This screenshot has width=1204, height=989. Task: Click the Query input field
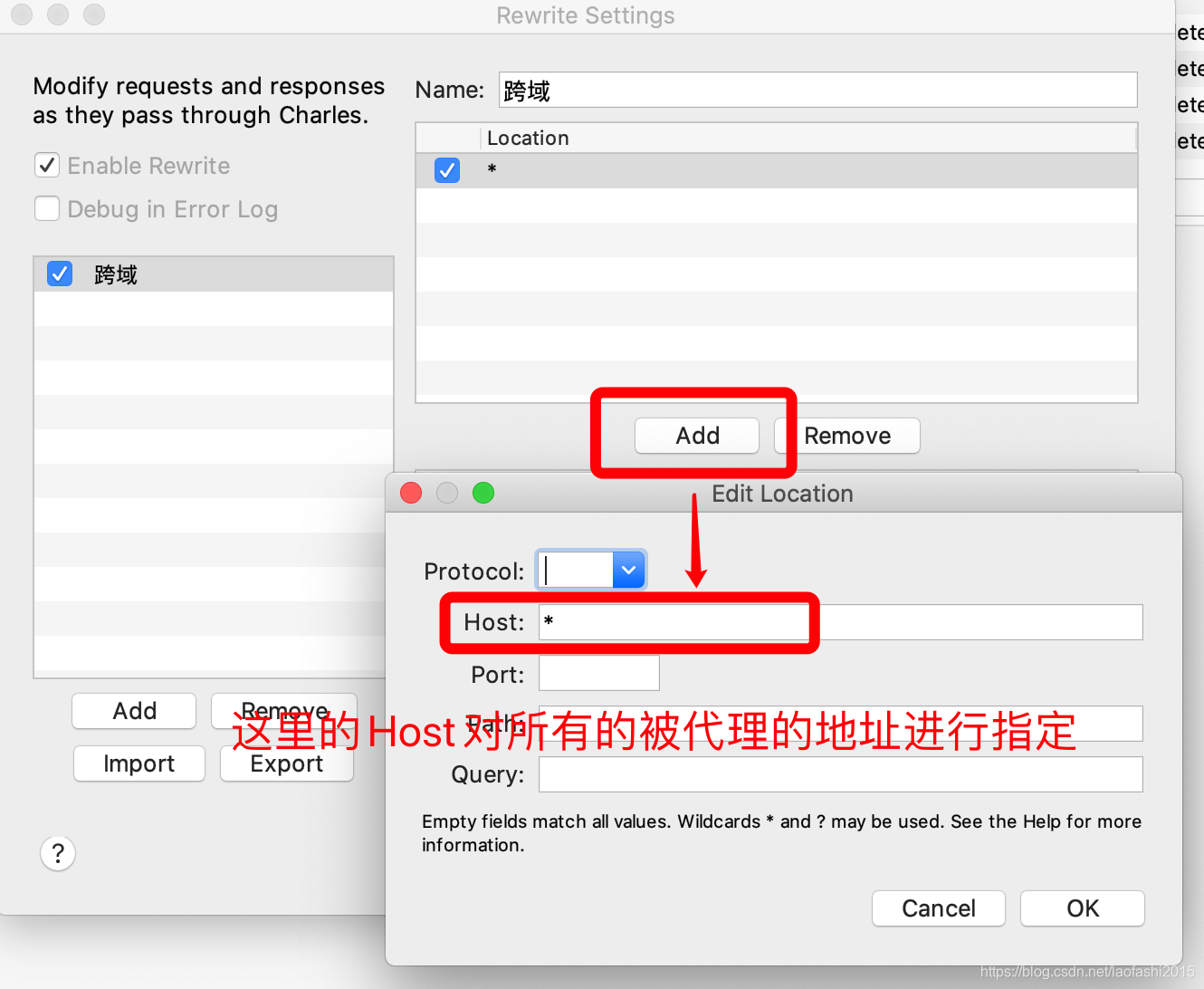pyautogui.click(x=841, y=774)
